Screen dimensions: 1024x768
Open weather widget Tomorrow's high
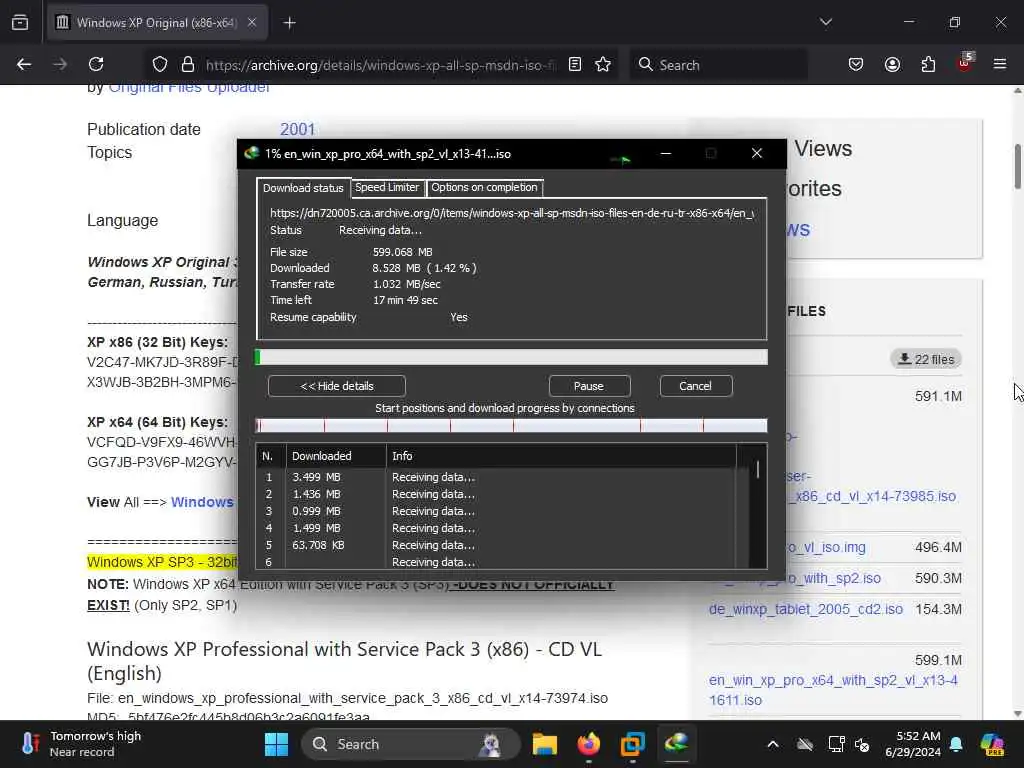tap(82, 744)
